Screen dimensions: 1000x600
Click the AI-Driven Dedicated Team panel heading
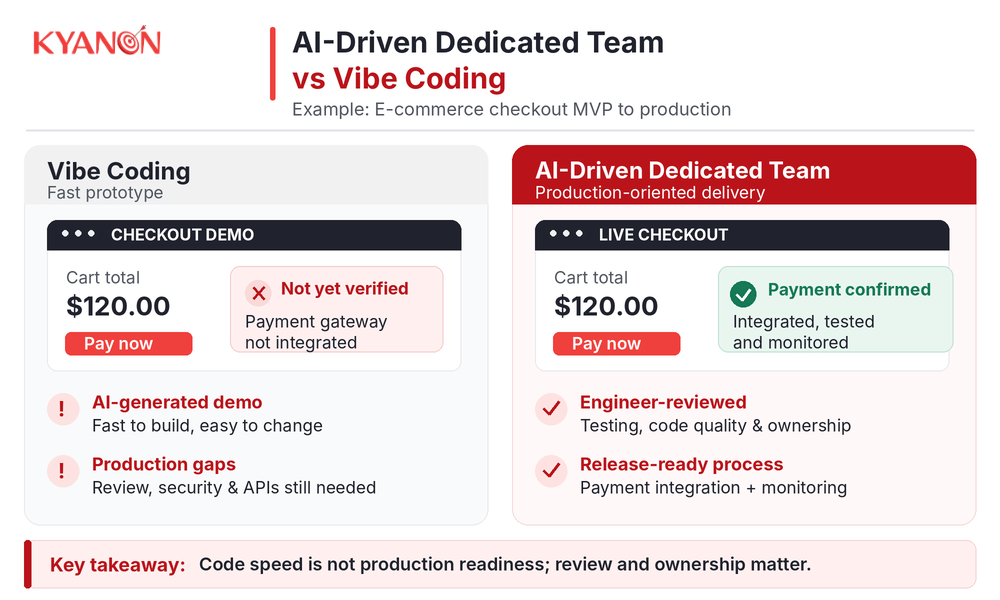coord(682,170)
